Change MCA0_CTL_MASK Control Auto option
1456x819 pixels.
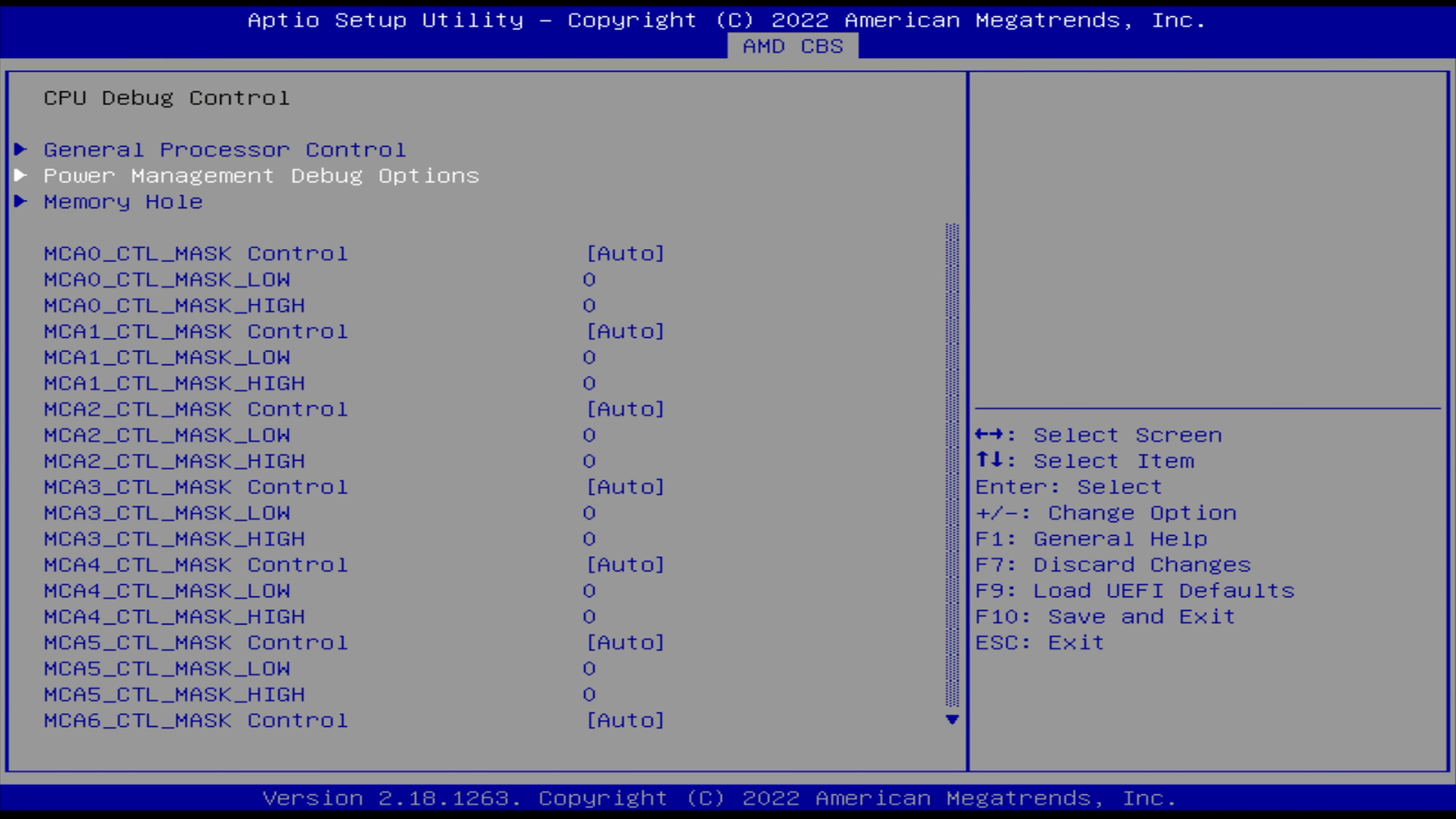tap(625, 254)
